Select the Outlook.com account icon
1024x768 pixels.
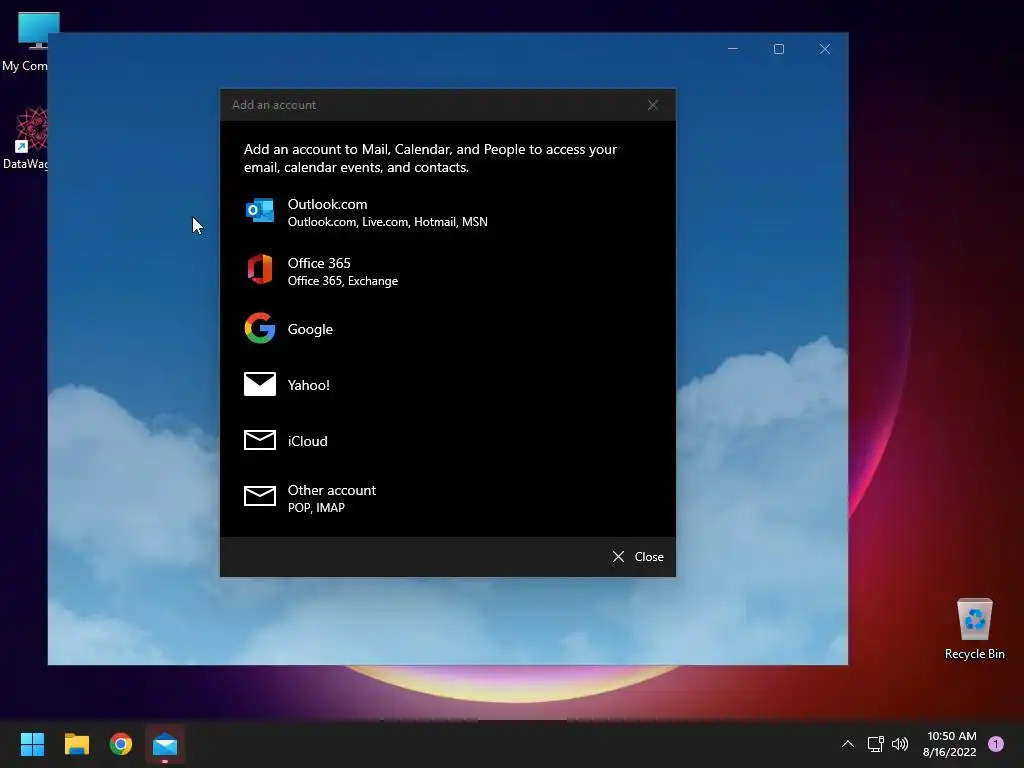click(x=259, y=210)
